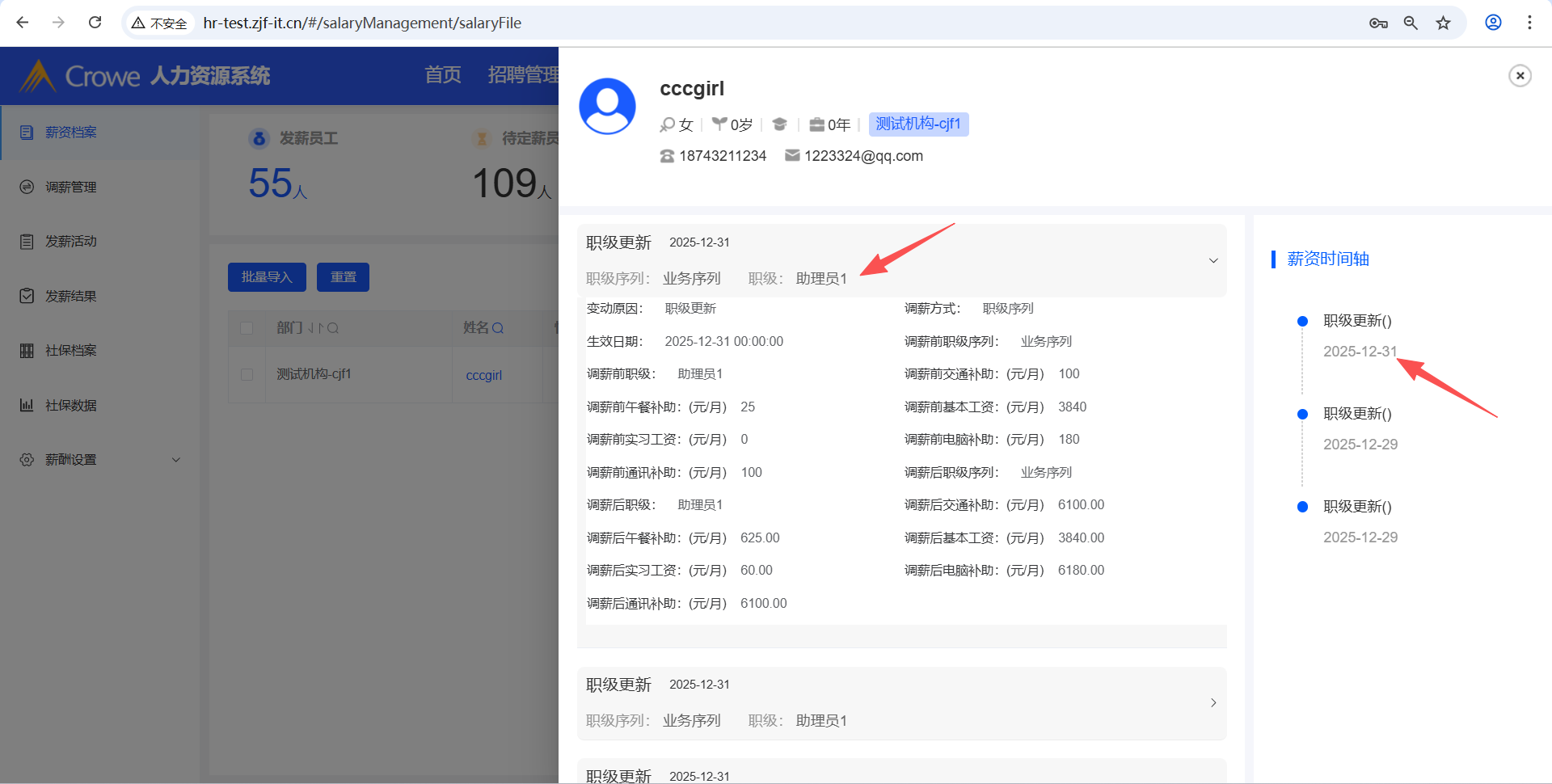Open 发薪活动 from the sidebar
The image size is (1552, 784).
70,242
